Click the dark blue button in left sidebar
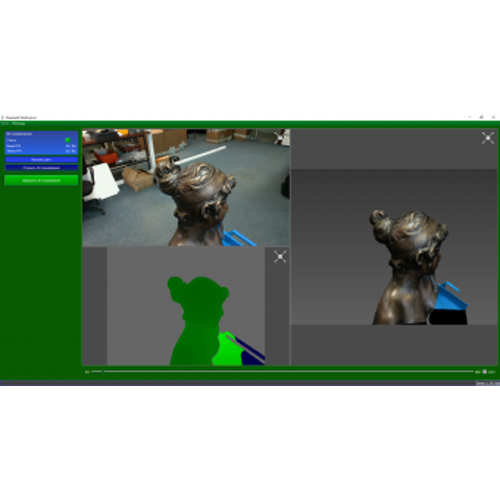Viewport: 500px width, 500px height. pos(41,168)
